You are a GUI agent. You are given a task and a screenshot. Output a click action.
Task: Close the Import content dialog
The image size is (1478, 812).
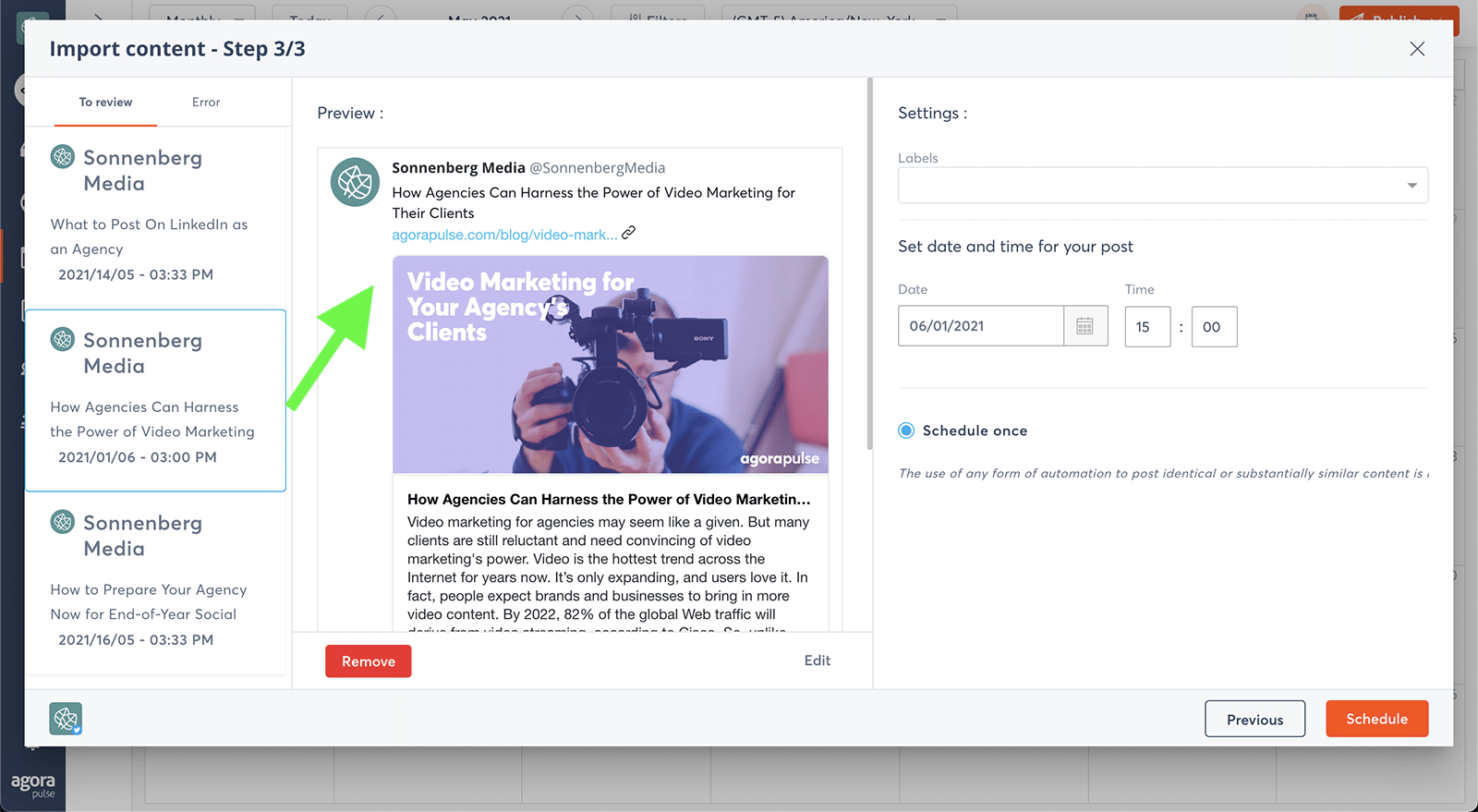click(x=1417, y=49)
